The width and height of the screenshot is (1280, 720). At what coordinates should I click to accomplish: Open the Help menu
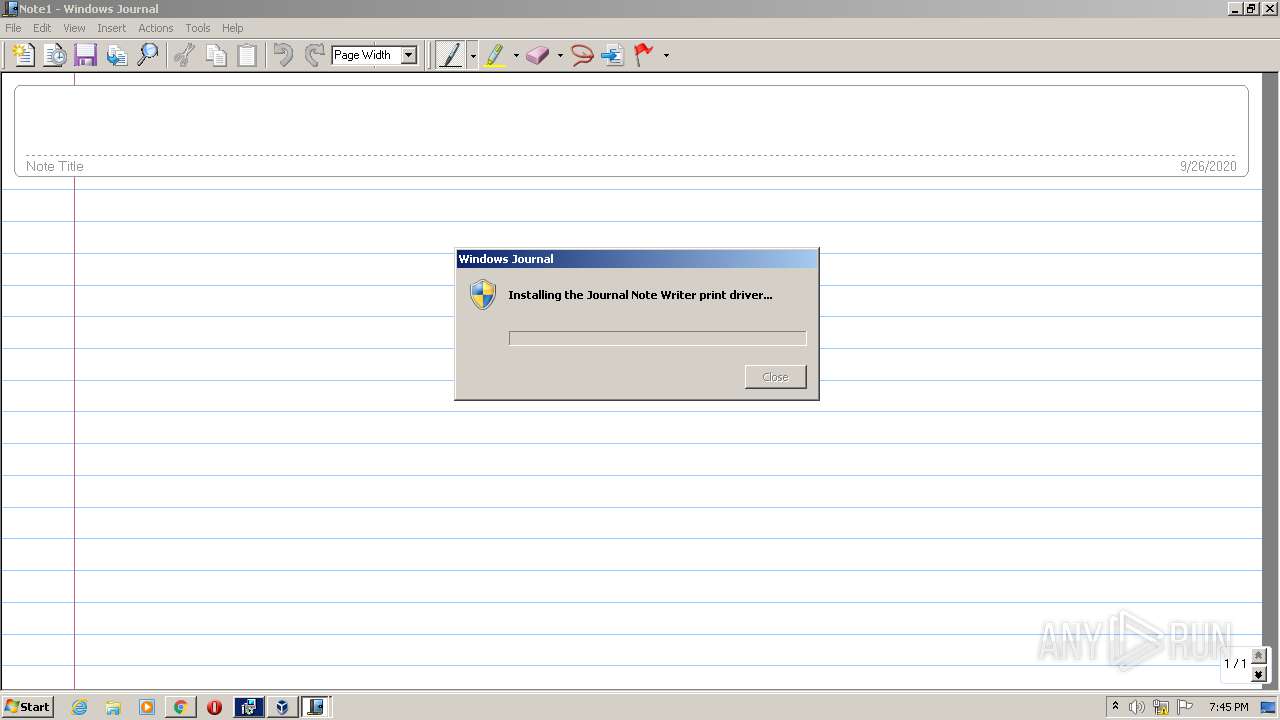pyautogui.click(x=233, y=28)
